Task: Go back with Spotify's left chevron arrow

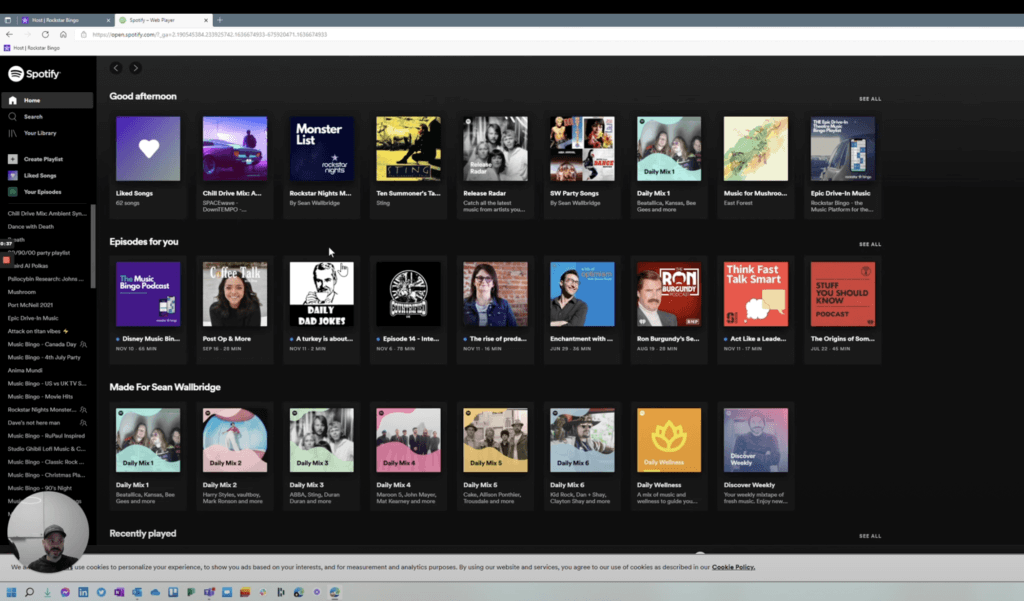Action: tap(116, 68)
